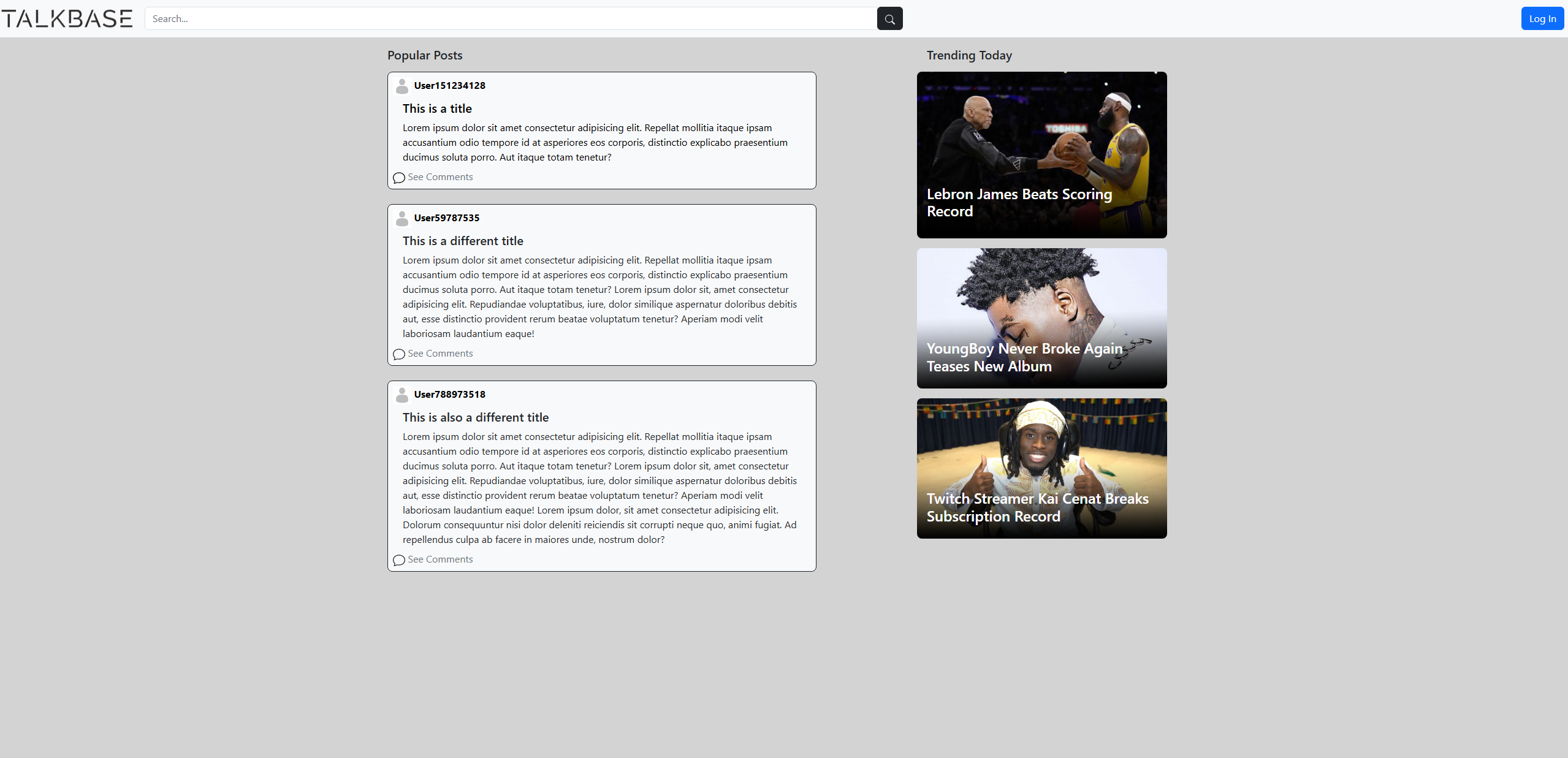Screen dimensions: 1568x758
Task: Click body text of User59787535's post
Action: [x=599, y=297]
